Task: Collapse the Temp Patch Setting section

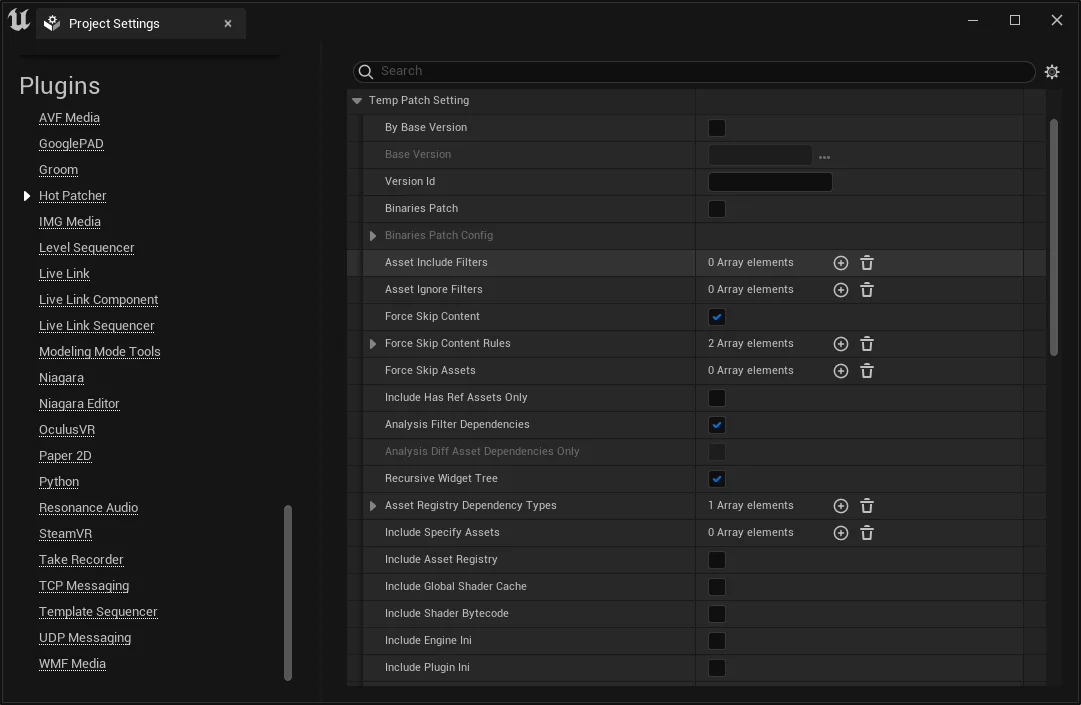Action: click(x=357, y=101)
